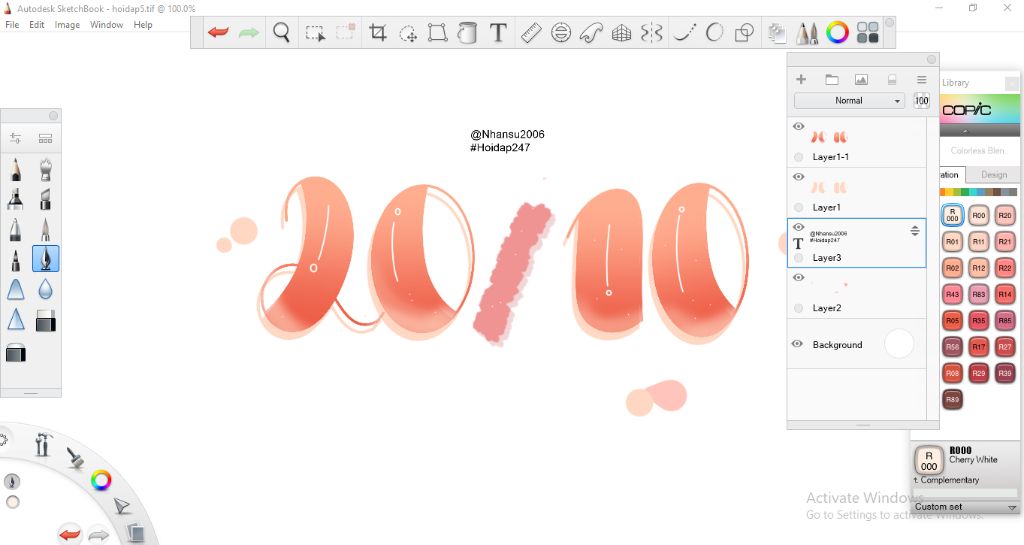
Task: Hide Layer3 text layer eye icon
Action: 798,226
